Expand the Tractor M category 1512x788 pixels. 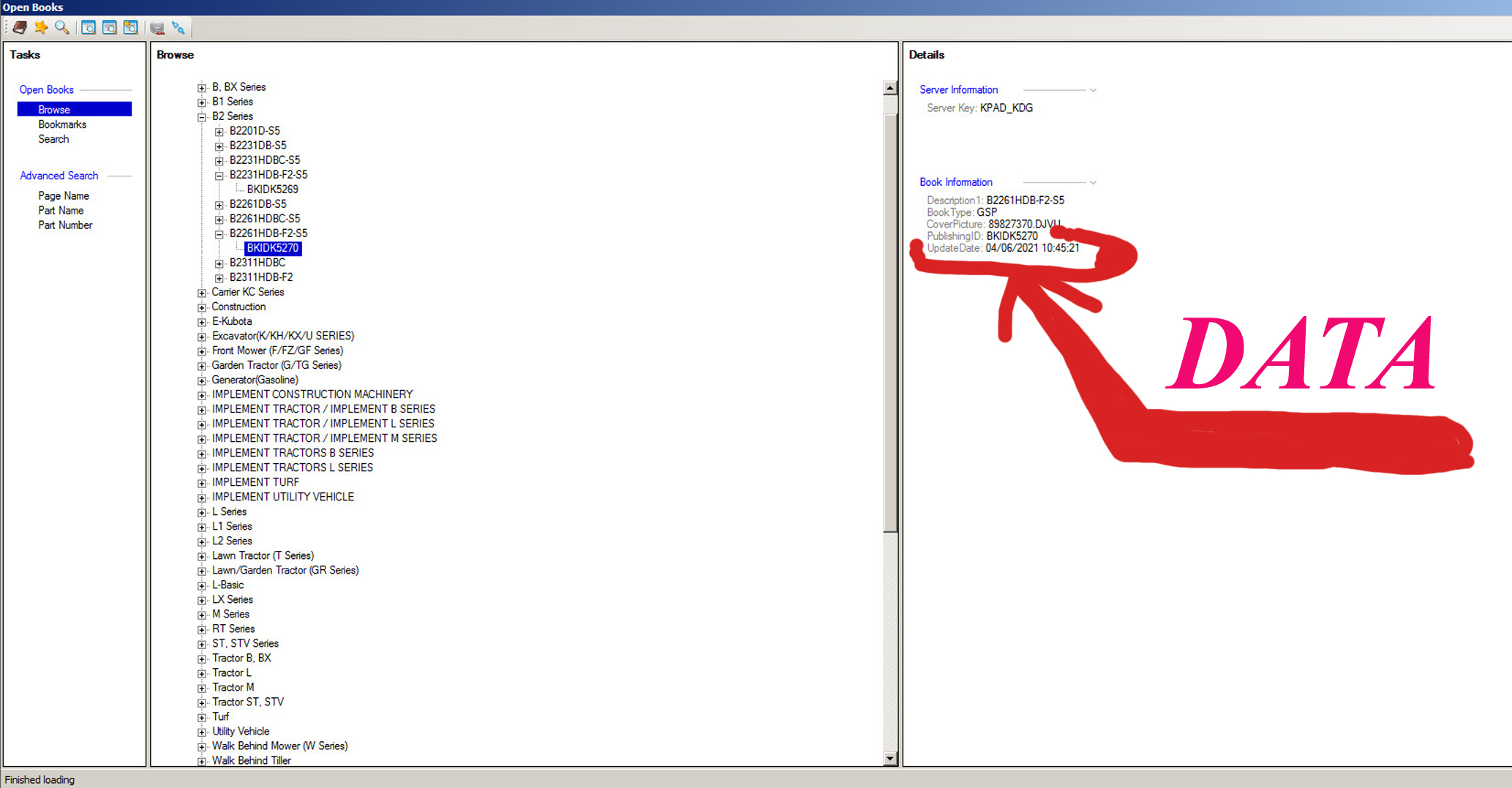(x=202, y=688)
